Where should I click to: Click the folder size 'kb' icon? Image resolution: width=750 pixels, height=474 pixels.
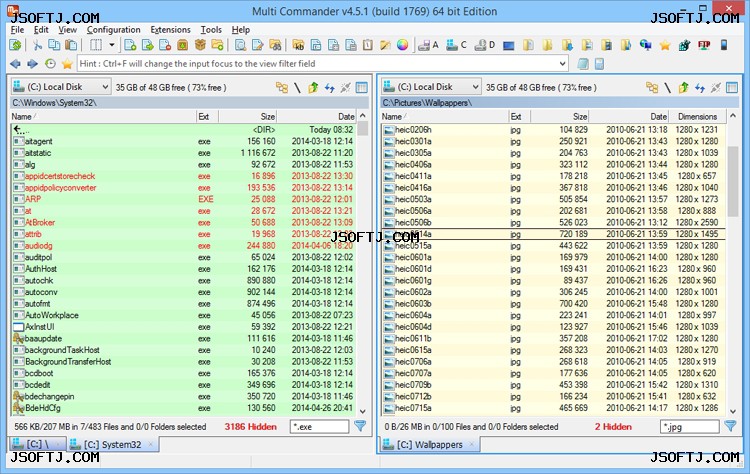(298, 45)
